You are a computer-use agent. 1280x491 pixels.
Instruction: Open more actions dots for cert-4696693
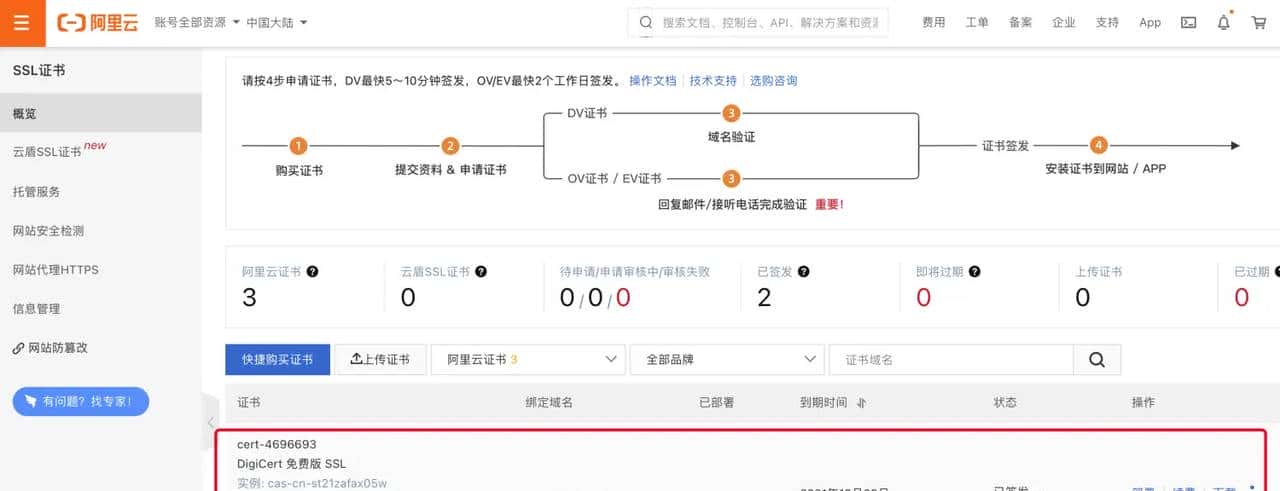pyautogui.click(x=1252, y=487)
